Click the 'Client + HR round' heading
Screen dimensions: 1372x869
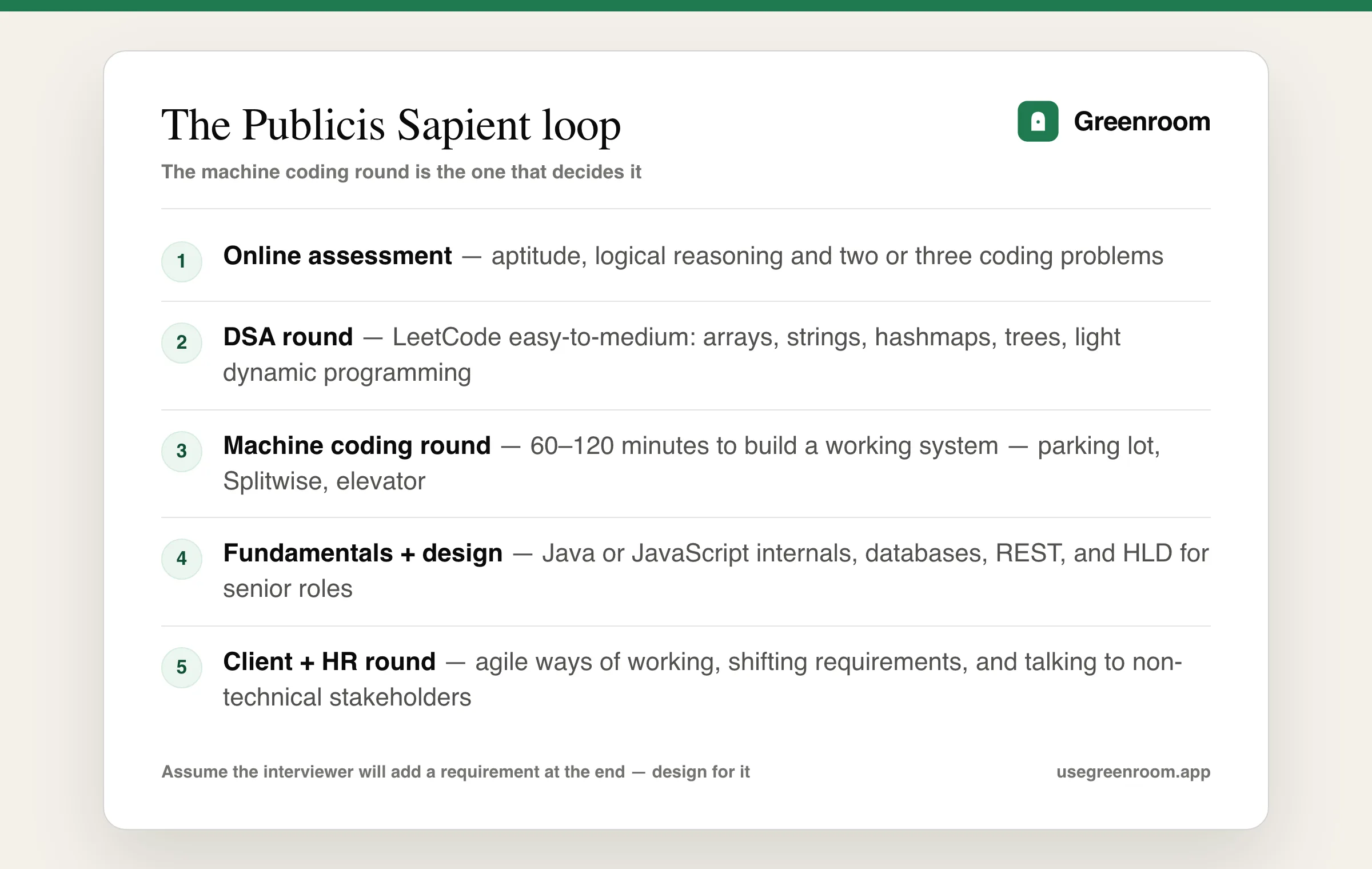pos(329,661)
